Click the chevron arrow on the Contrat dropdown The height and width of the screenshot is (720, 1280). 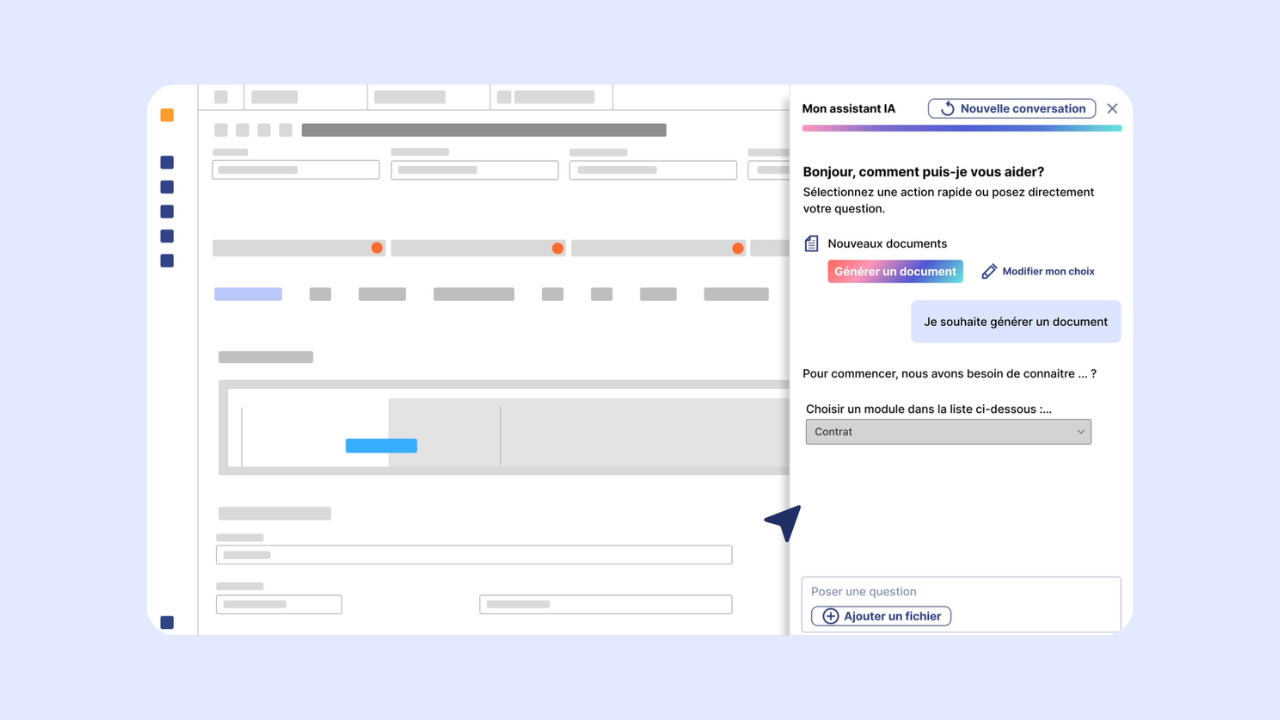pyautogui.click(x=1080, y=432)
